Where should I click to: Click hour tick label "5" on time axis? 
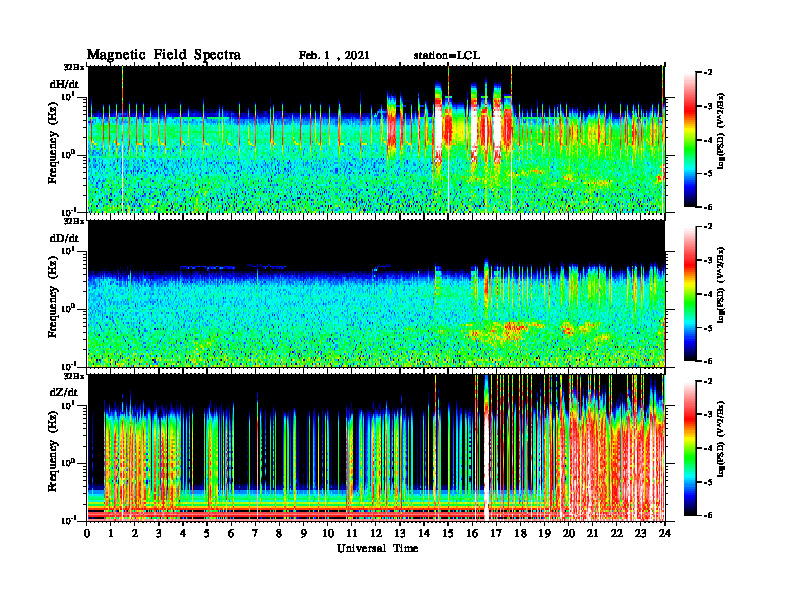coord(207,533)
